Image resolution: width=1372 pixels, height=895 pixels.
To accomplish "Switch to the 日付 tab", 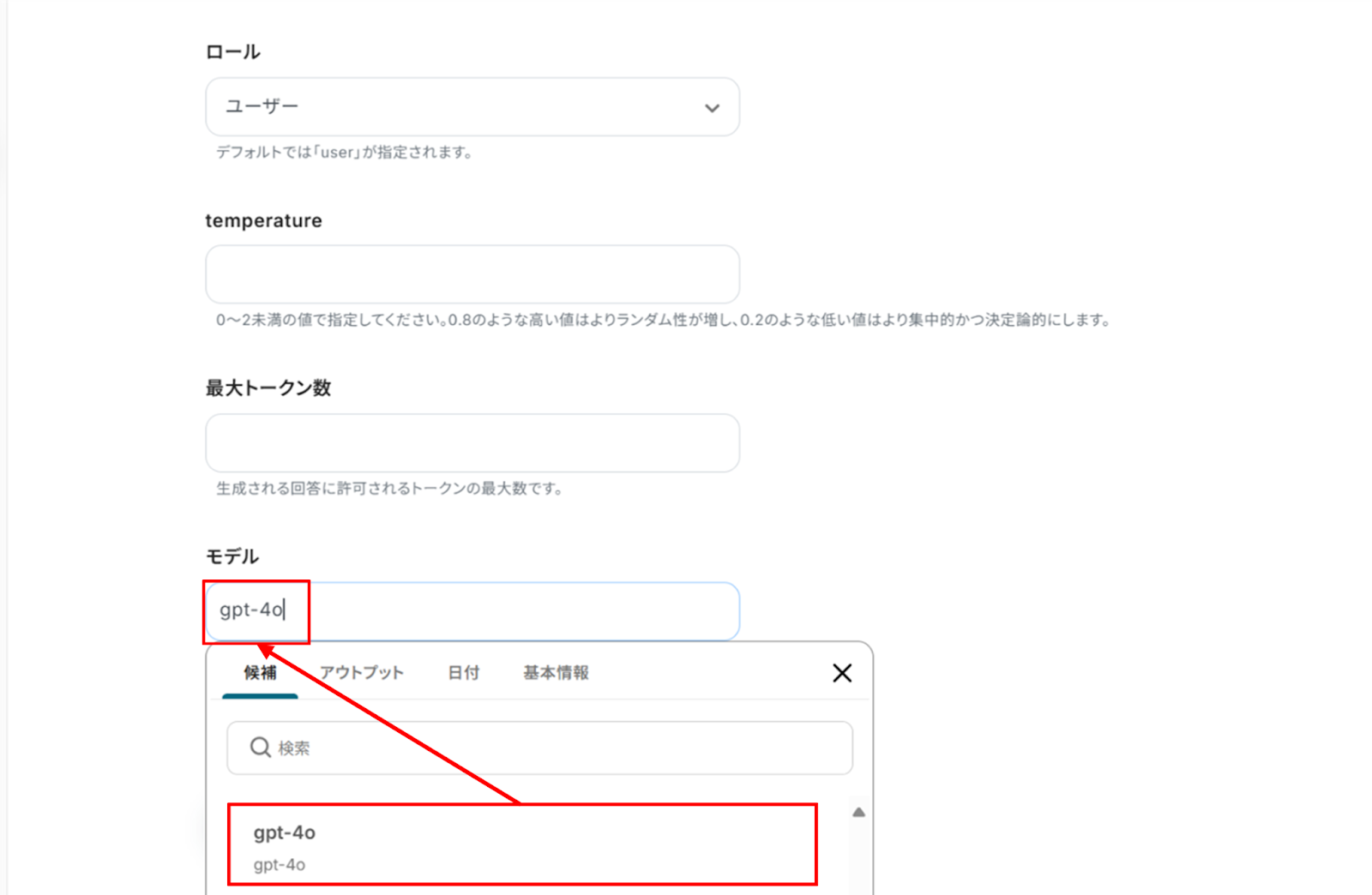I will coord(463,673).
